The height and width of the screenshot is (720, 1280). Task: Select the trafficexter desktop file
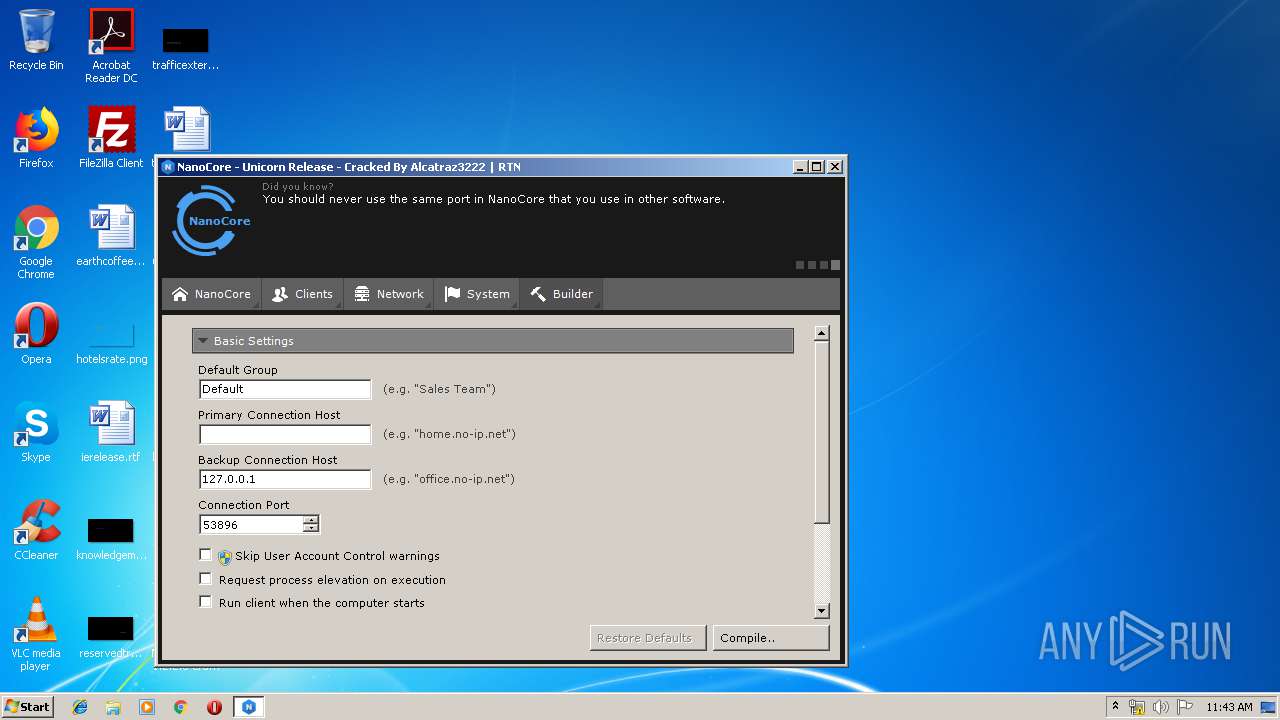(x=186, y=49)
